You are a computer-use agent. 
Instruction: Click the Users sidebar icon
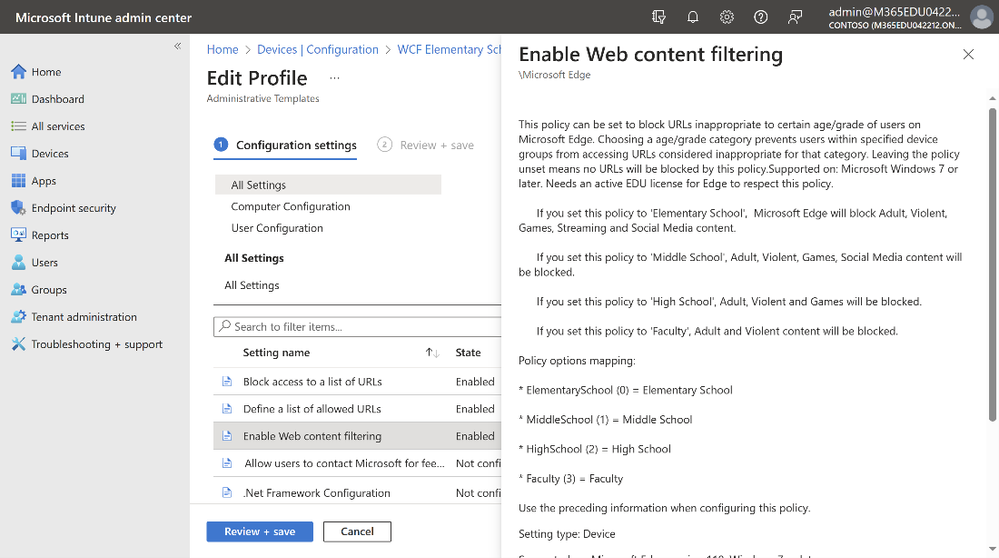[18, 262]
